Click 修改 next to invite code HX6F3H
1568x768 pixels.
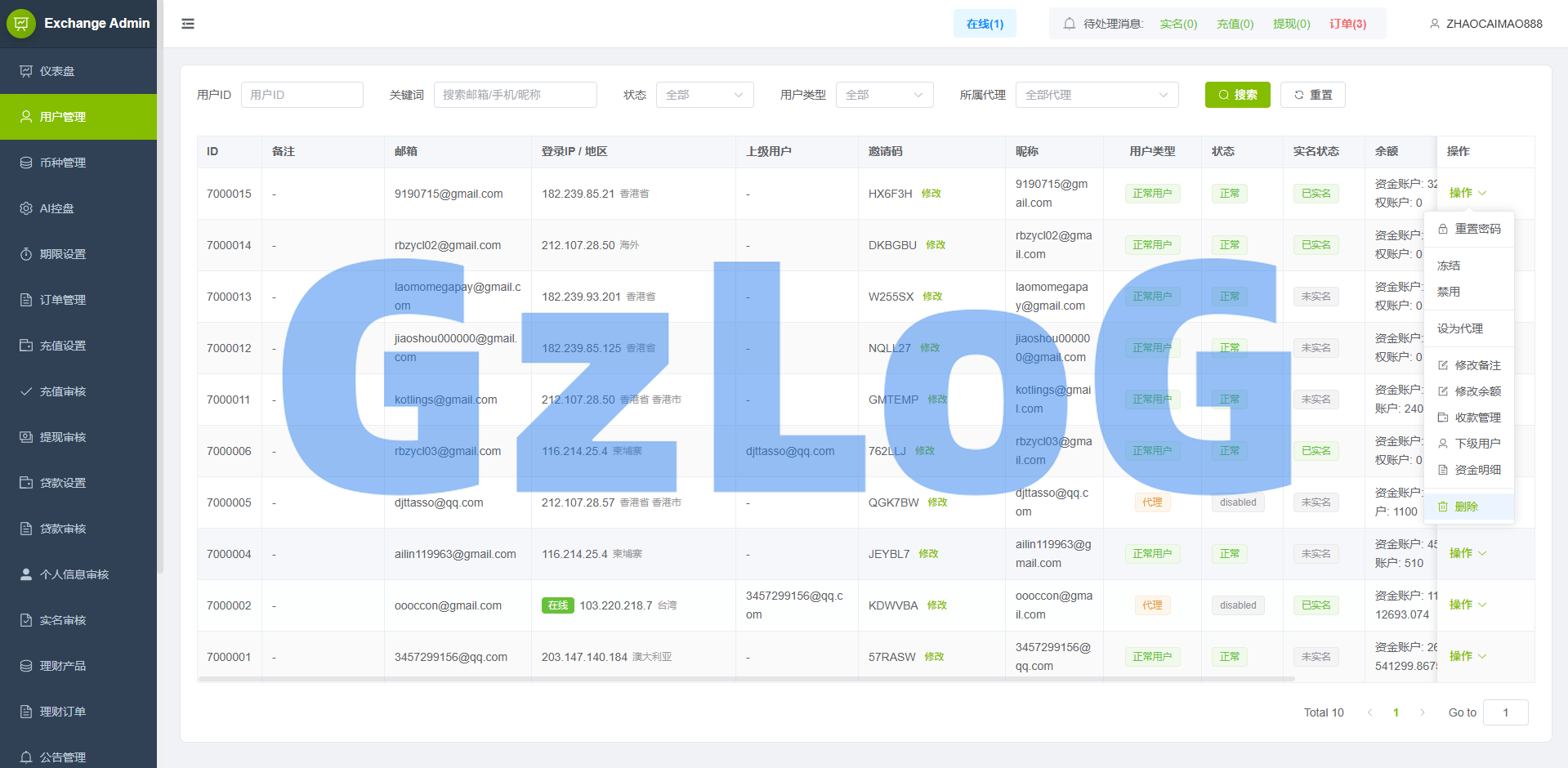pos(929,194)
